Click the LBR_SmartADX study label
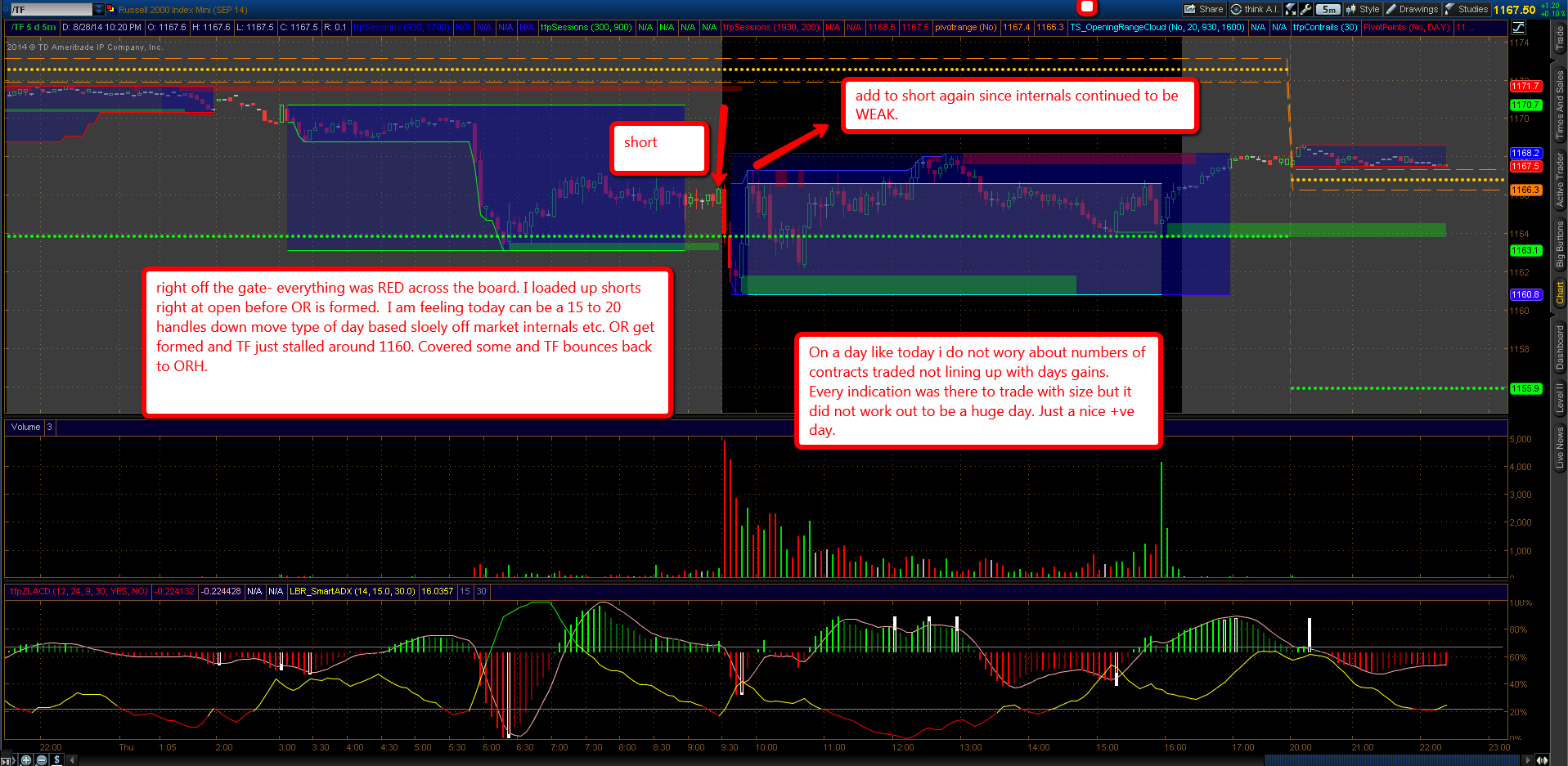Image resolution: width=1568 pixels, height=766 pixels. pos(353,591)
